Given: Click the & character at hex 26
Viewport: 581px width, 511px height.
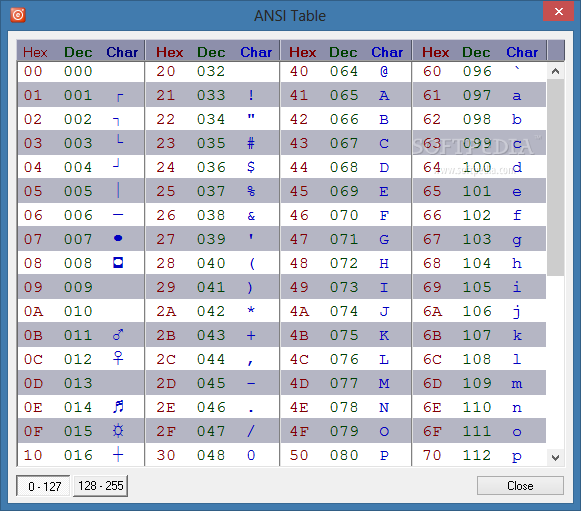Looking at the screenshot, I should 251,216.
